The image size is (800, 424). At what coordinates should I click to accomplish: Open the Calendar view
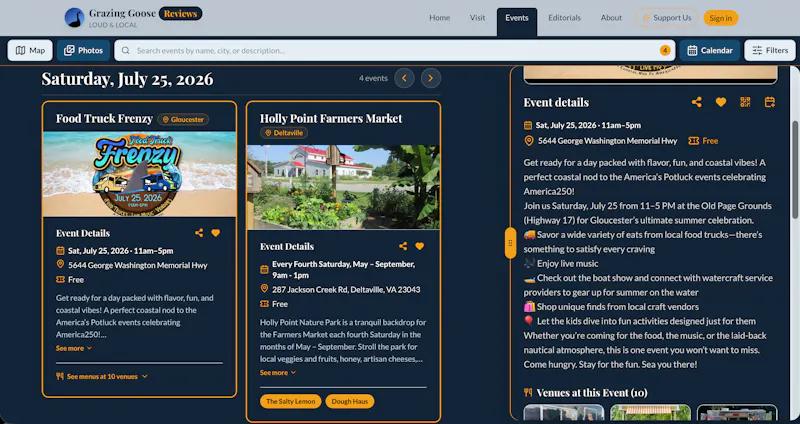point(710,51)
